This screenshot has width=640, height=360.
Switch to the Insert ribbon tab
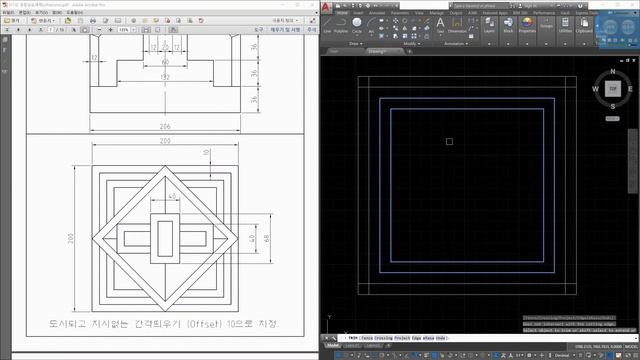coord(358,13)
